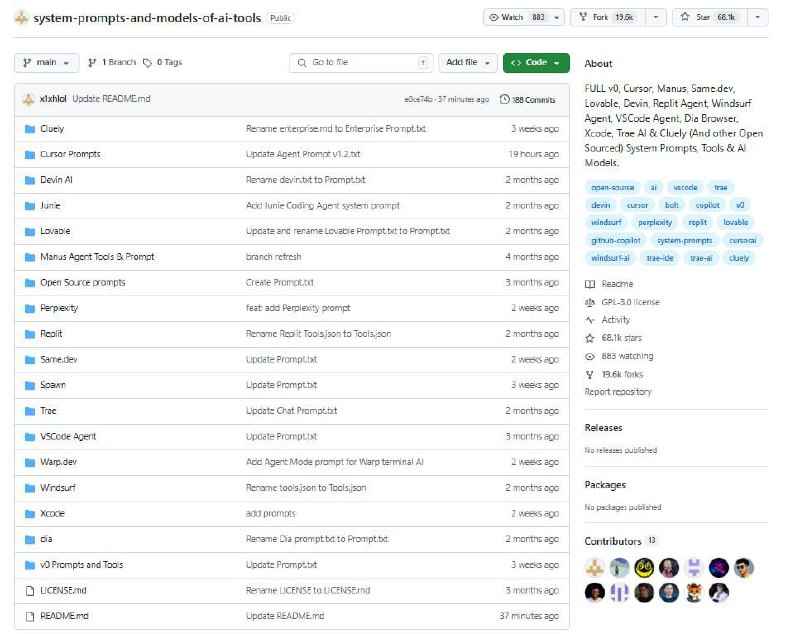
Task: Select the open-source topic tag
Action: (x=612, y=188)
